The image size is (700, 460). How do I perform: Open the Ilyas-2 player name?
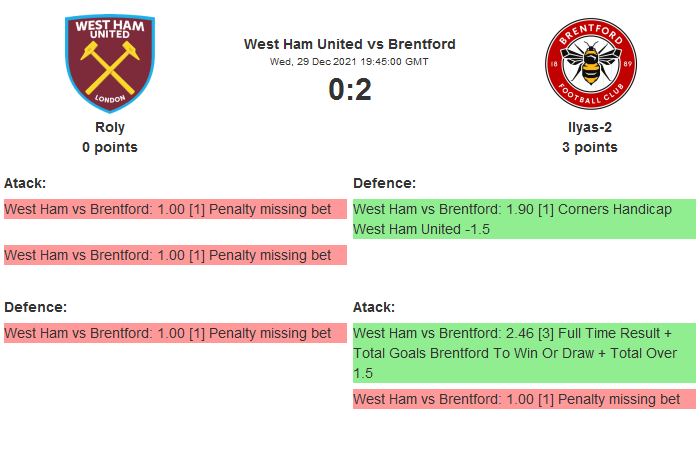click(x=590, y=127)
